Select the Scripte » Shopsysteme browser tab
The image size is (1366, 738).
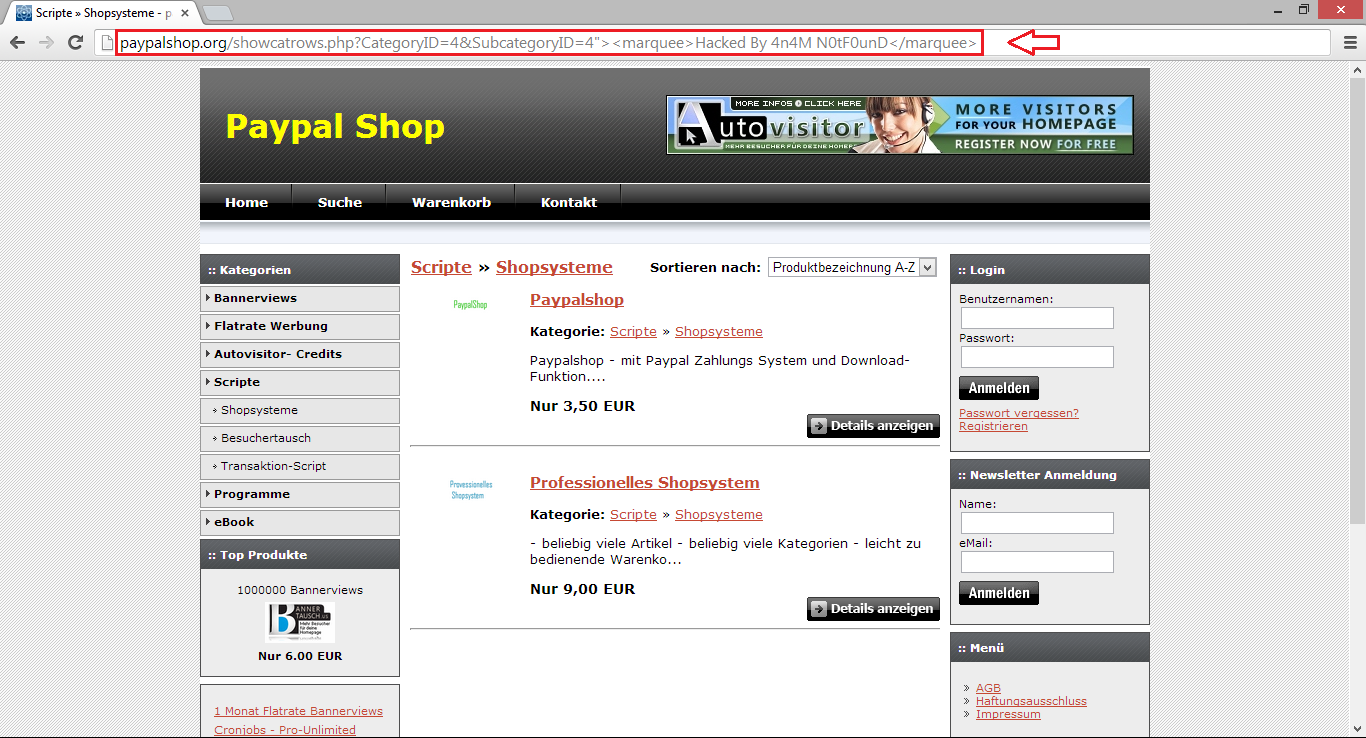click(103, 14)
